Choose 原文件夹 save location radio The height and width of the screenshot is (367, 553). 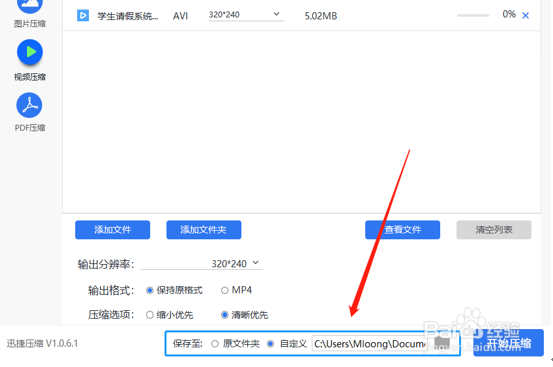click(215, 344)
